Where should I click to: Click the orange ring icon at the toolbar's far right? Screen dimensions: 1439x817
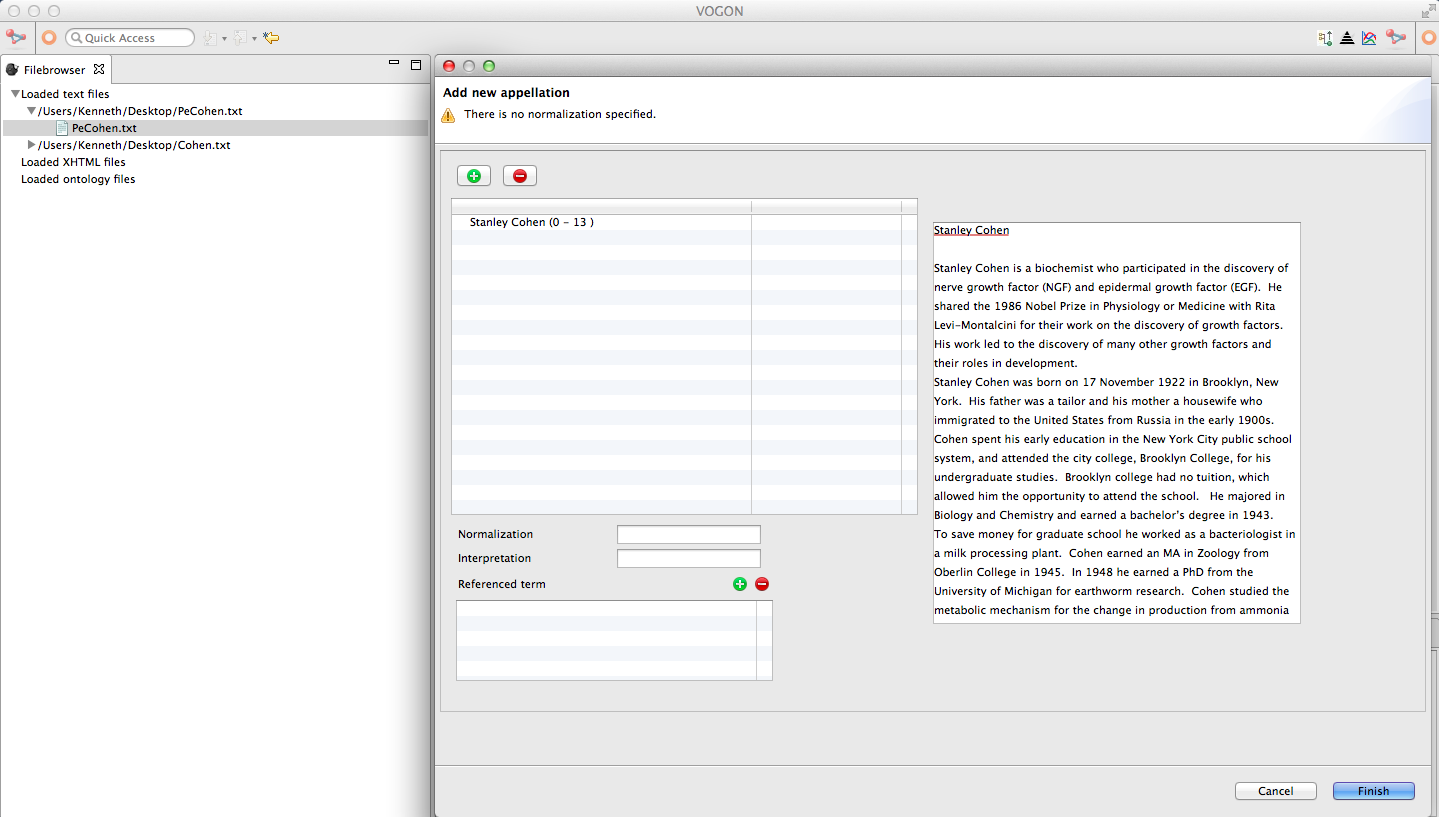(x=1429, y=38)
